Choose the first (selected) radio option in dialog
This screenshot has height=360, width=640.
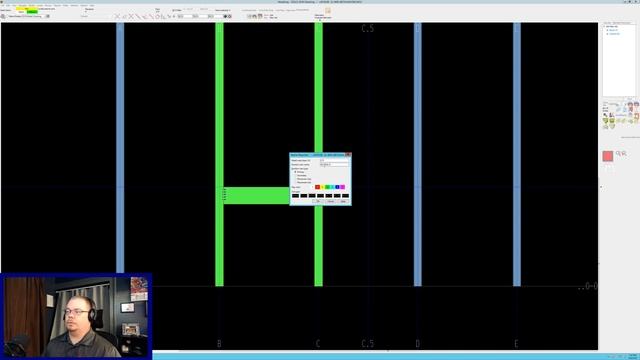tap(295, 172)
